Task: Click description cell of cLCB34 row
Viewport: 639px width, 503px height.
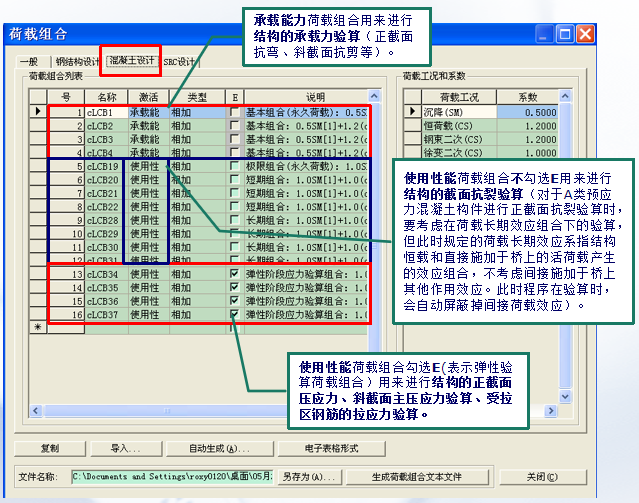Action: pyautogui.click(x=306, y=274)
